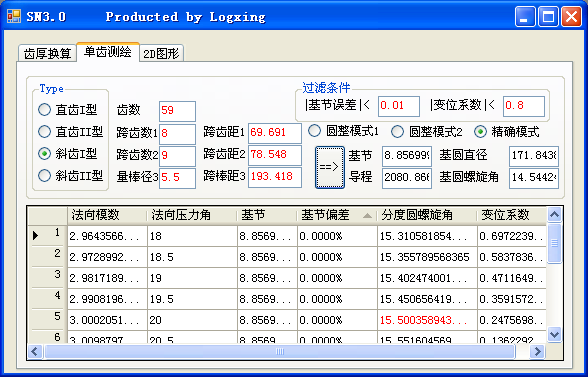588x377 pixels.
Task: Select row 1 header with arrow indicator
Action: (x=48, y=236)
